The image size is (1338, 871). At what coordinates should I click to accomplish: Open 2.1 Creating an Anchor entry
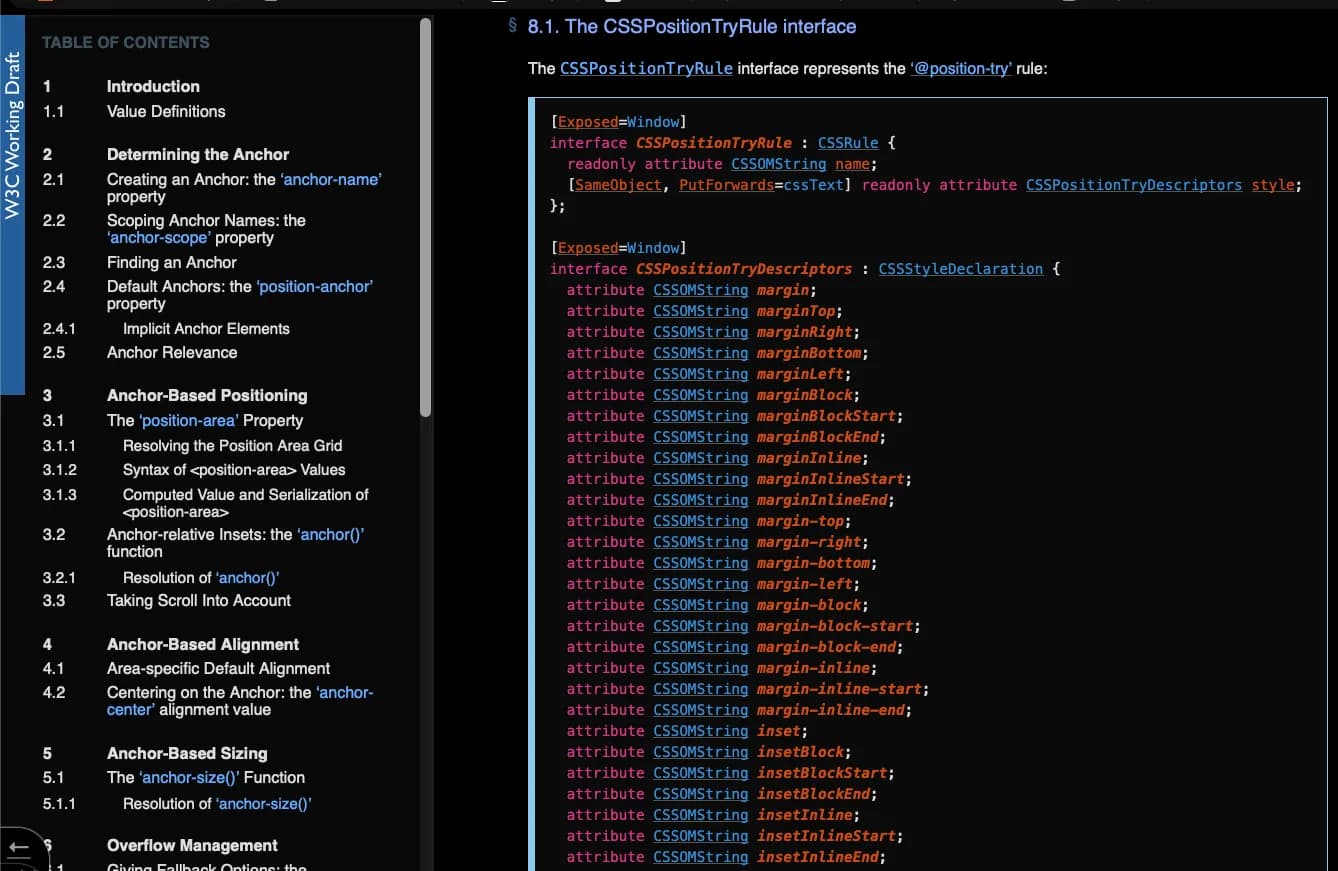(x=244, y=188)
